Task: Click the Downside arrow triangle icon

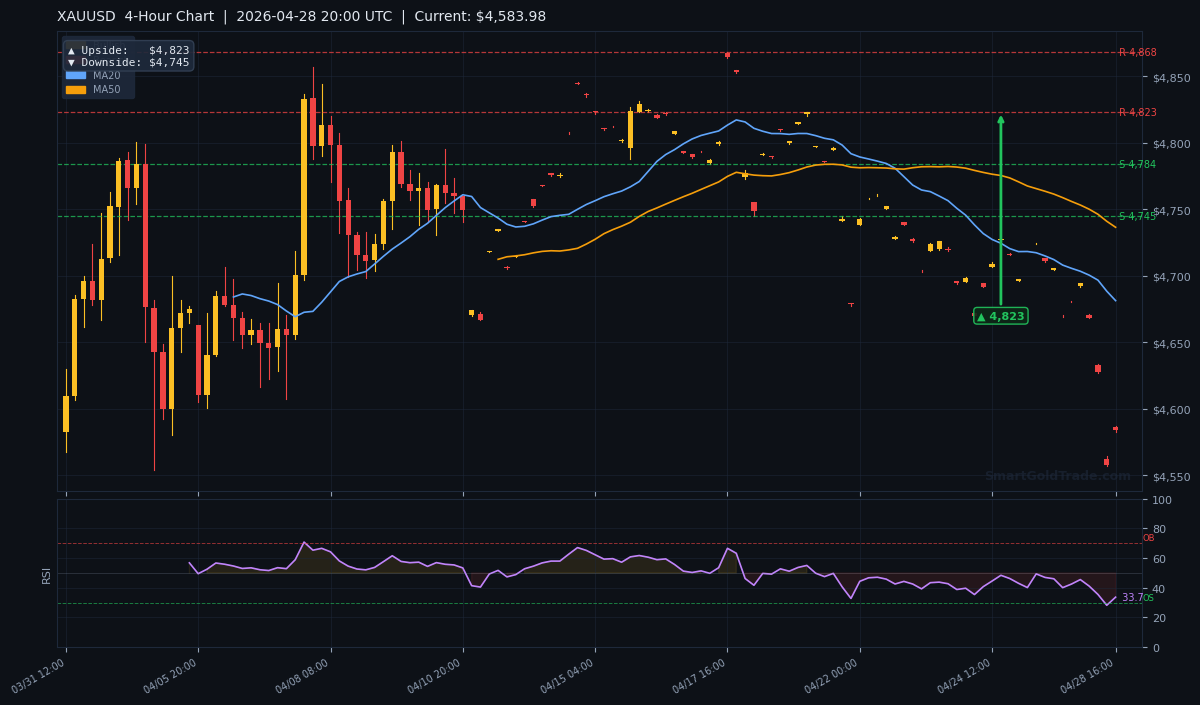Action: 72,62
